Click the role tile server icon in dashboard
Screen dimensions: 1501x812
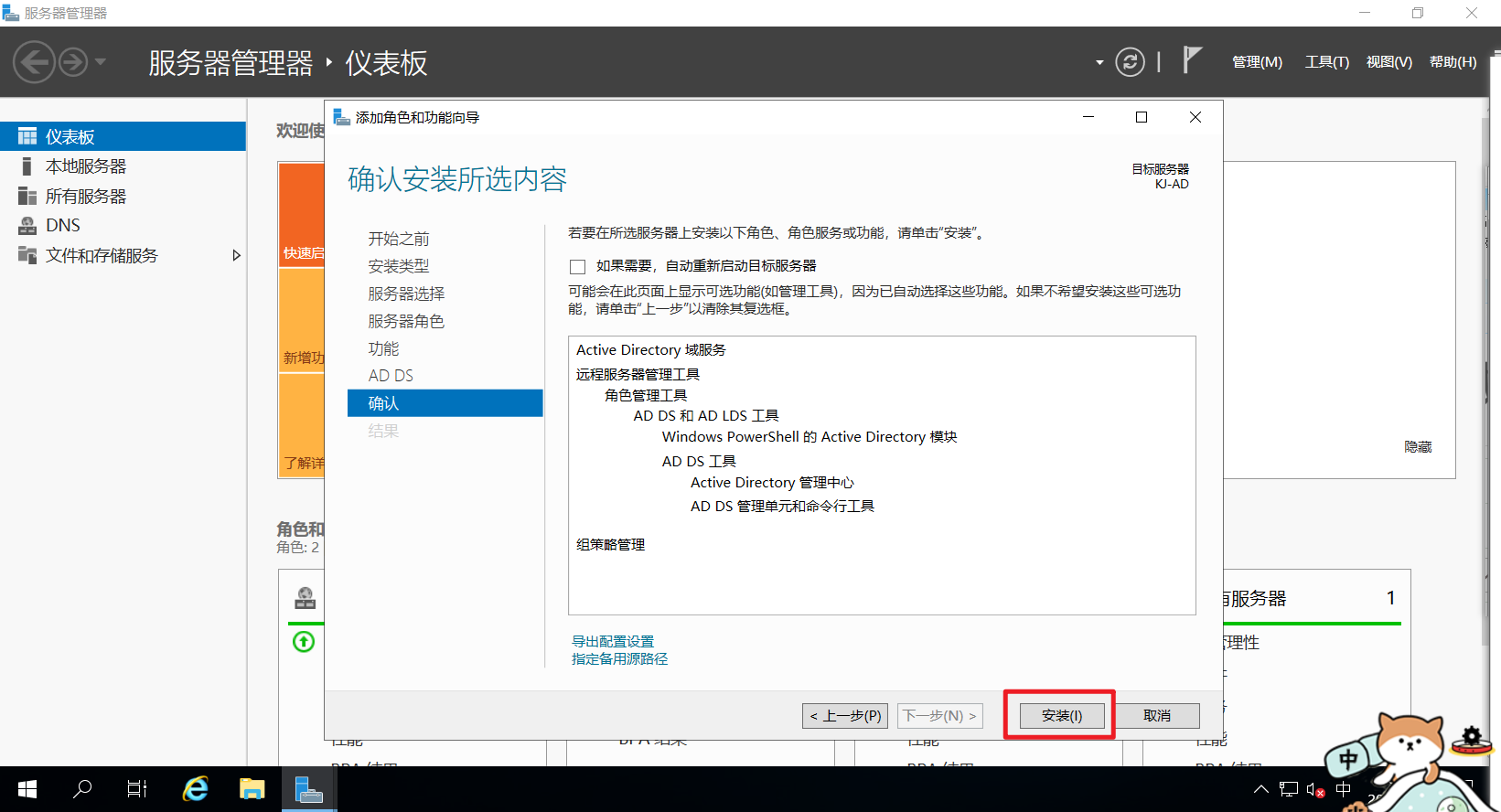point(306,599)
